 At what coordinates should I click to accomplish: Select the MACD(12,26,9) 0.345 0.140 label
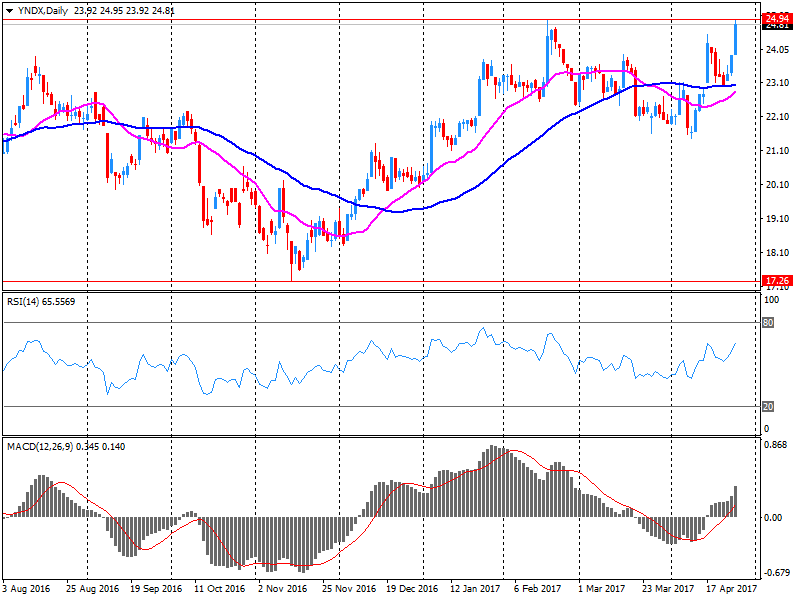pyautogui.click(x=66, y=446)
